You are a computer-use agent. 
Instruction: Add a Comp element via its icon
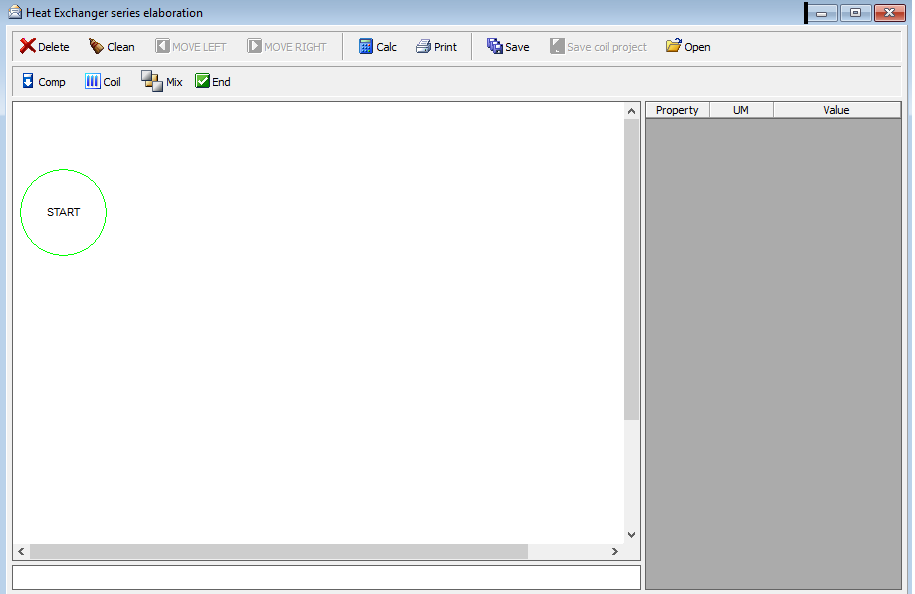[28, 81]
